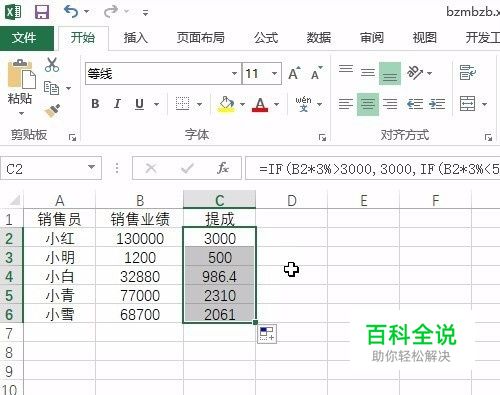Screen dimensions: 500x395
Task: Click Decrease Font Size icon
Action: tap(316, 73)
